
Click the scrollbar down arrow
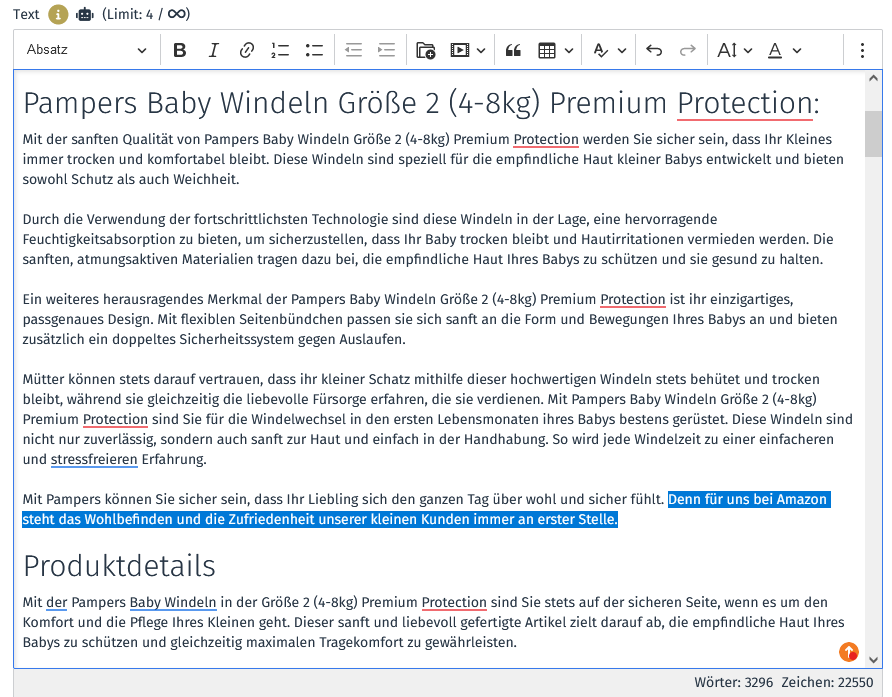coord(874,660)
